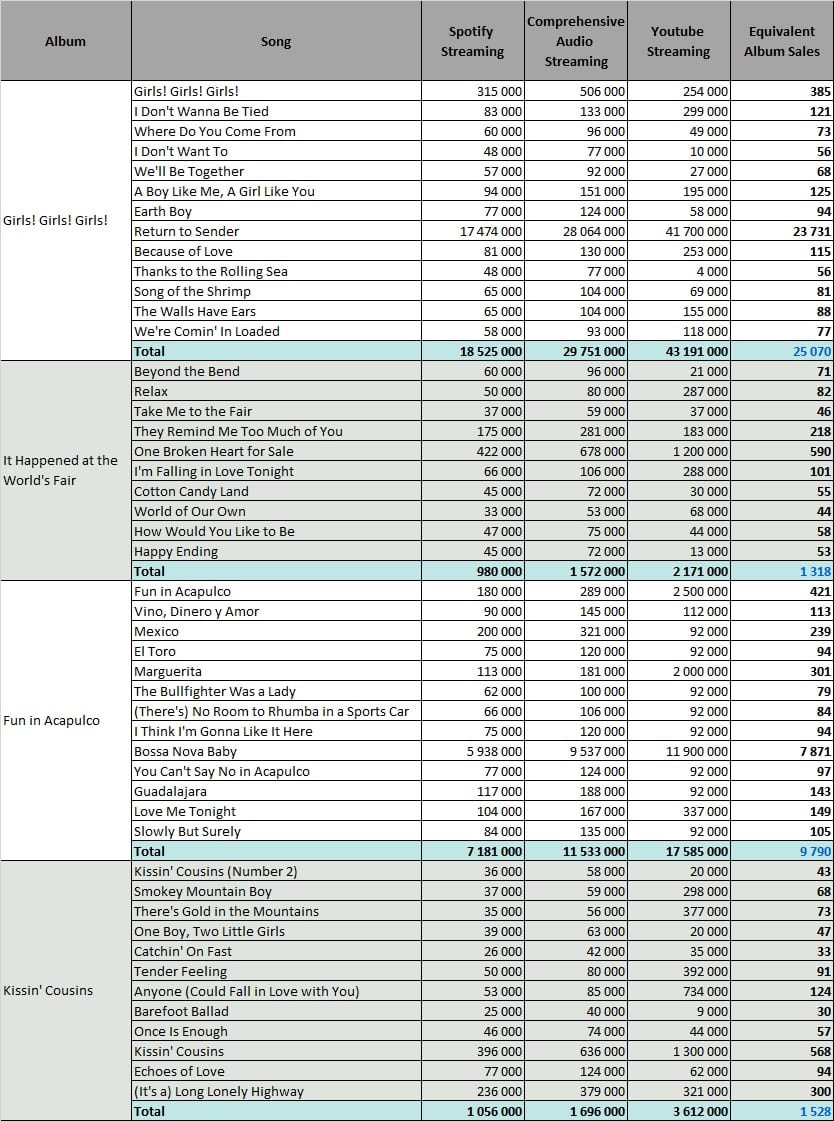
Task: Click the 'Once Is Enough' song cell
Action: point(276,1032)
